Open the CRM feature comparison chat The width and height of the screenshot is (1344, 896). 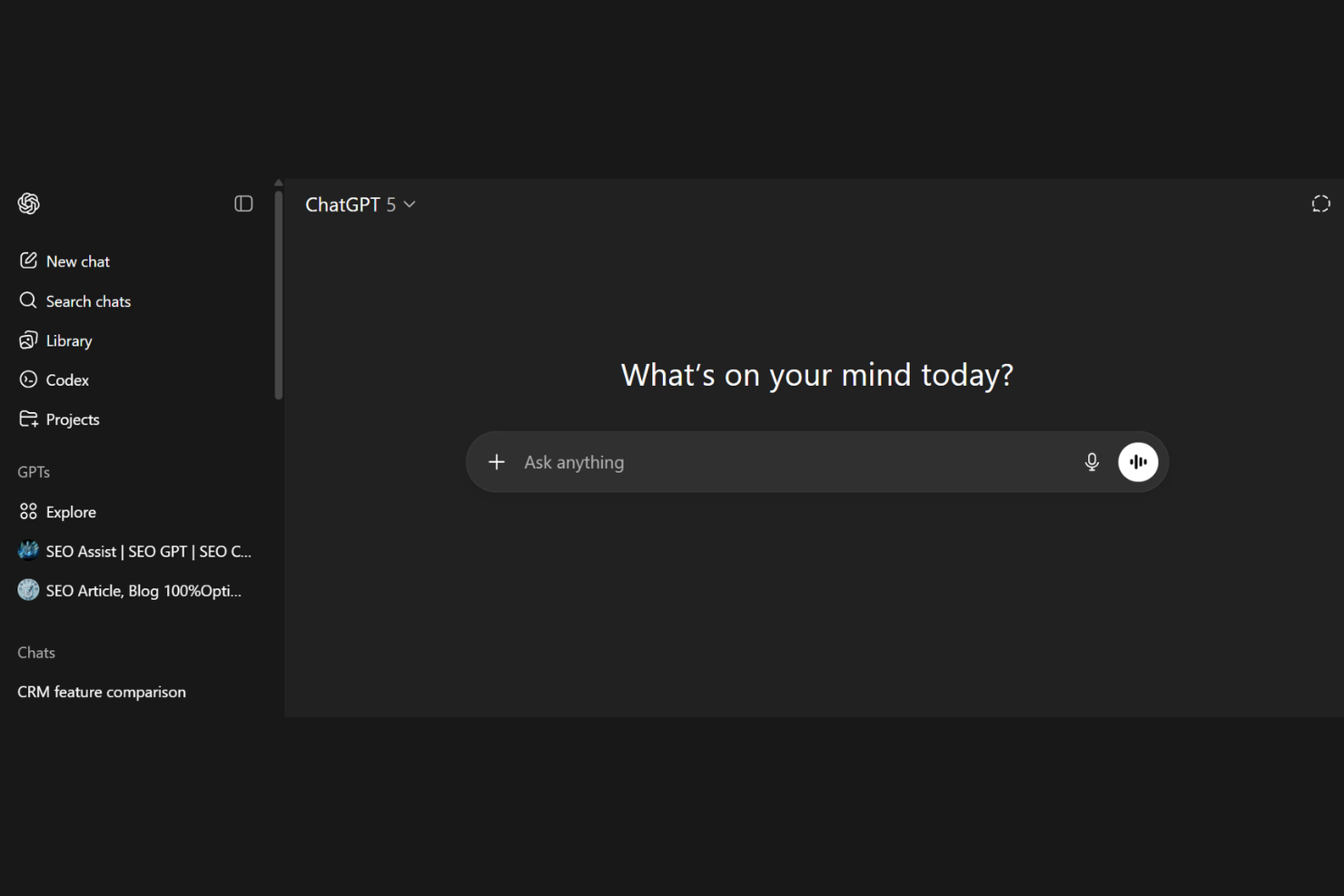tap(102, 692)
